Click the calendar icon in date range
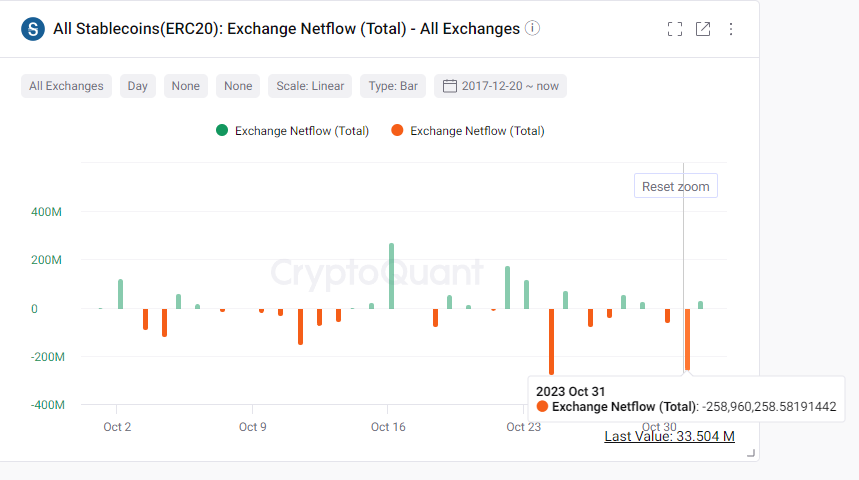This screenshot has height=480, width=859. click(x=449, y=86)
